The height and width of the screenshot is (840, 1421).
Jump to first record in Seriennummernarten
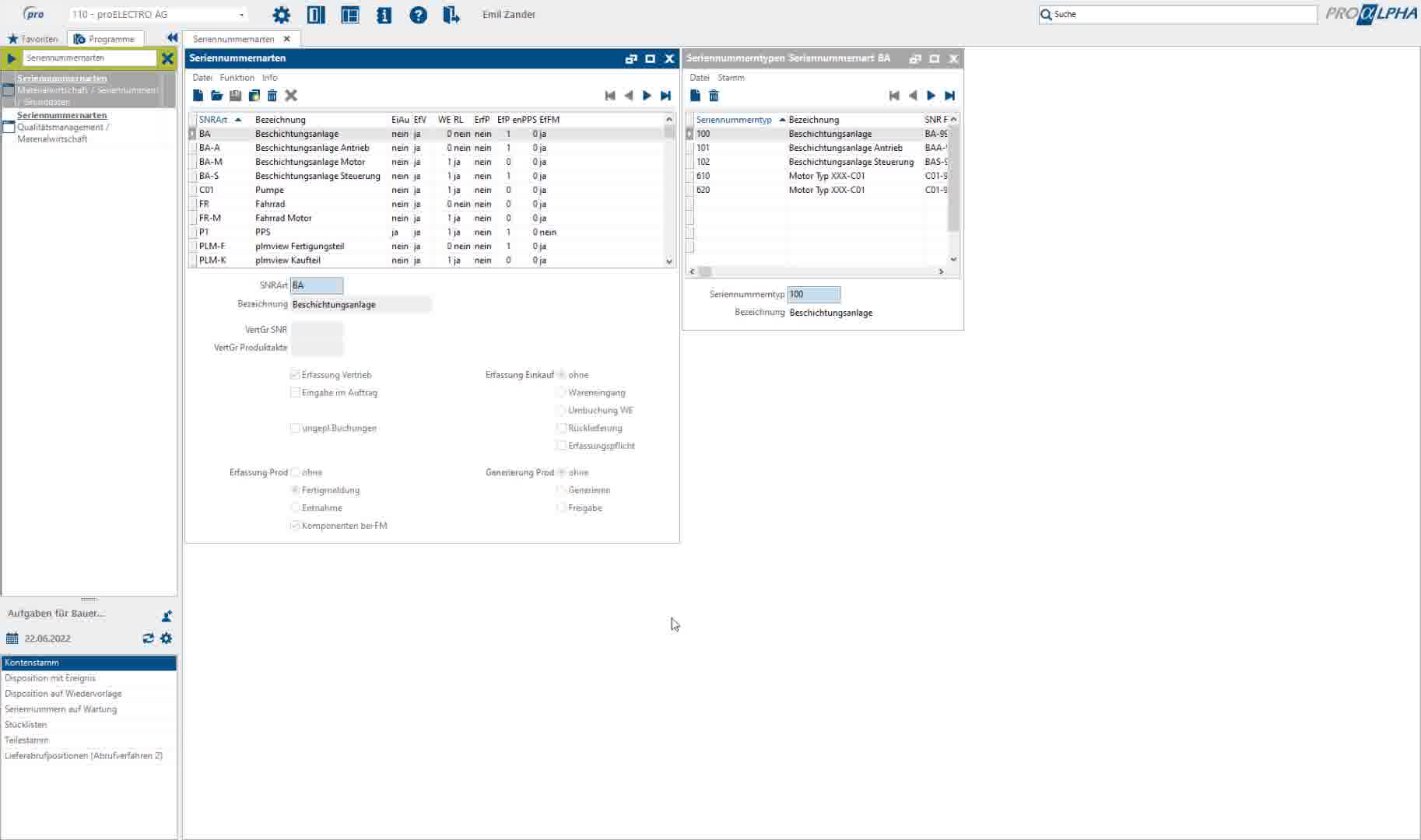point(610,96)
